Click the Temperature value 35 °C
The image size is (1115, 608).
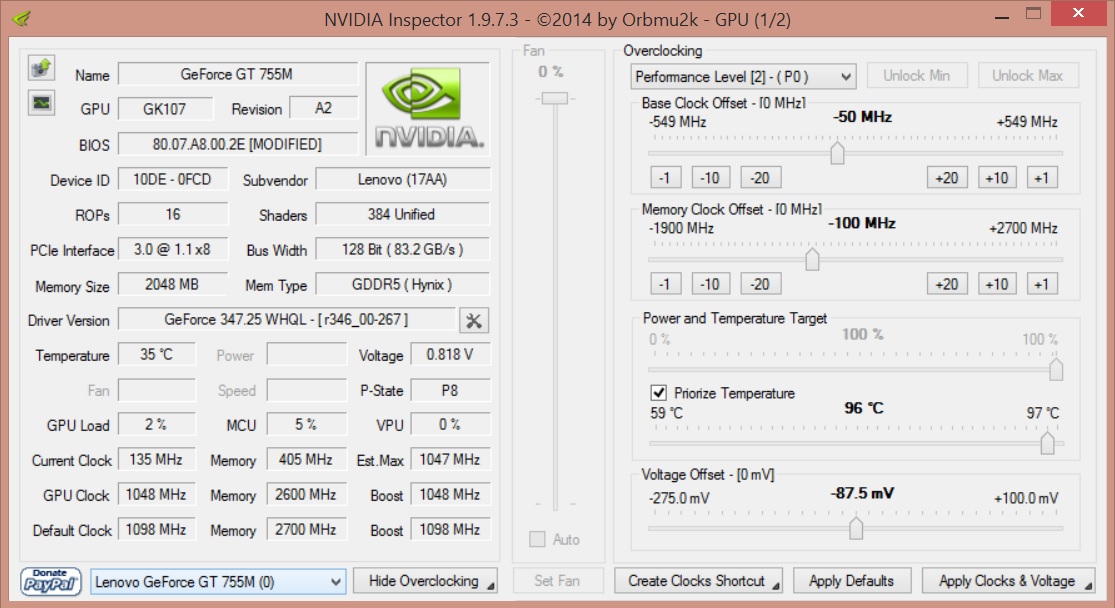pyautogui.click(x=156, y=354)
